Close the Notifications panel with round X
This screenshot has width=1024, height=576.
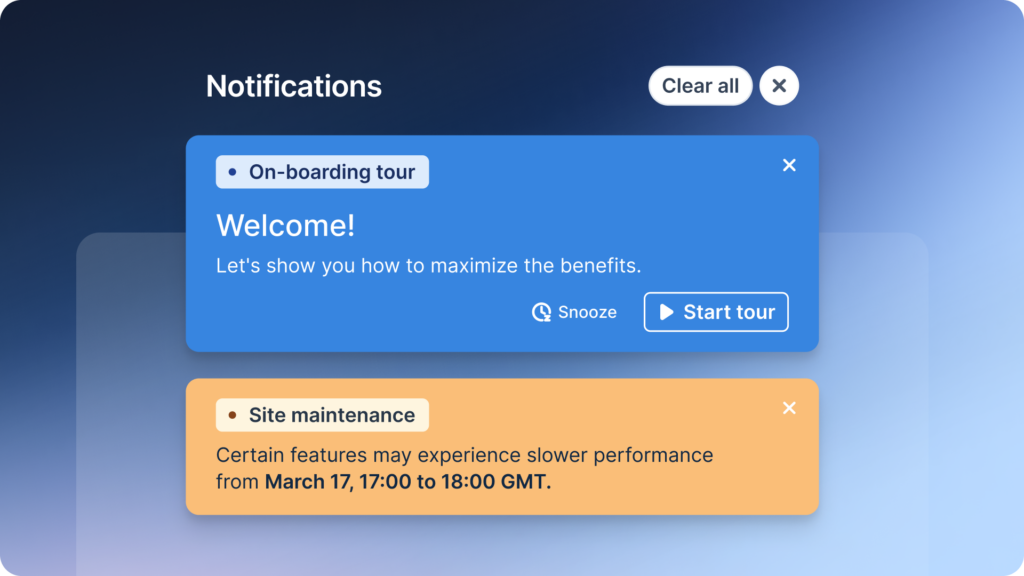pos(779,86)
